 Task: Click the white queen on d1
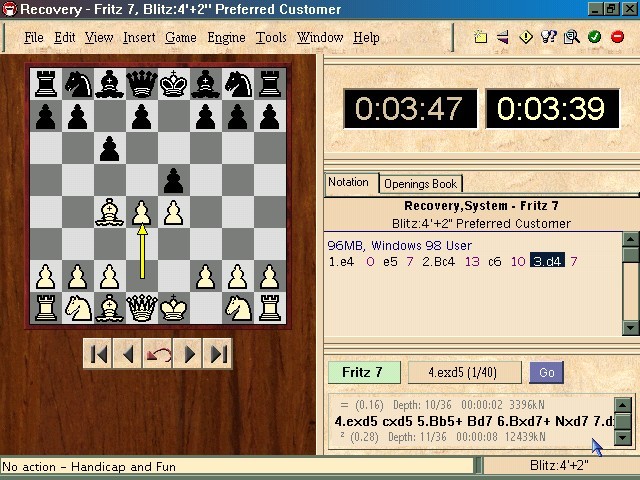coord(142,308)
